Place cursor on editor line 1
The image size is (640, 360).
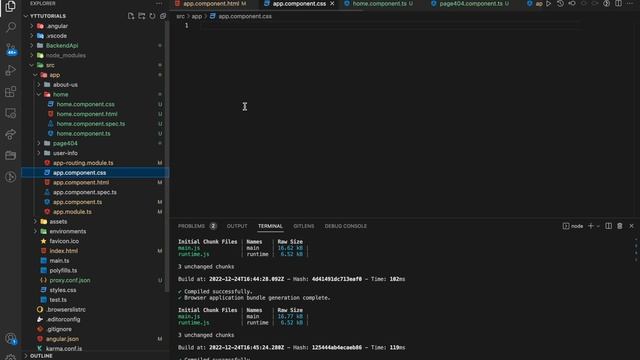[x=390, y=26]
